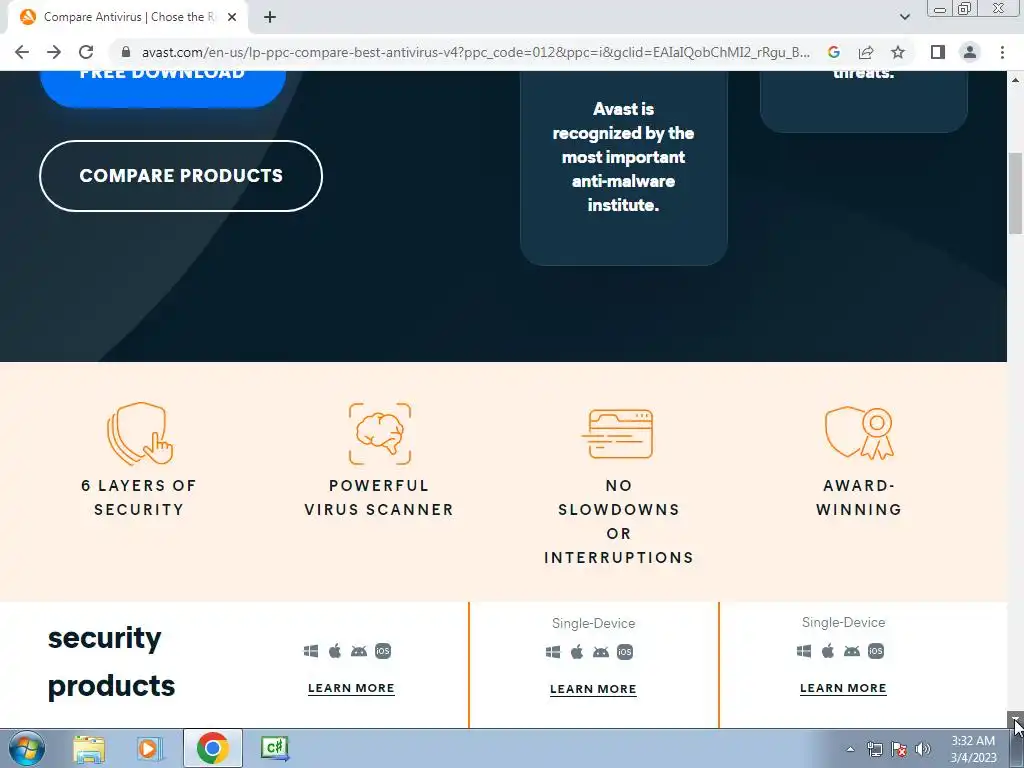Open the Chrome profile menu

coord(970,52)
